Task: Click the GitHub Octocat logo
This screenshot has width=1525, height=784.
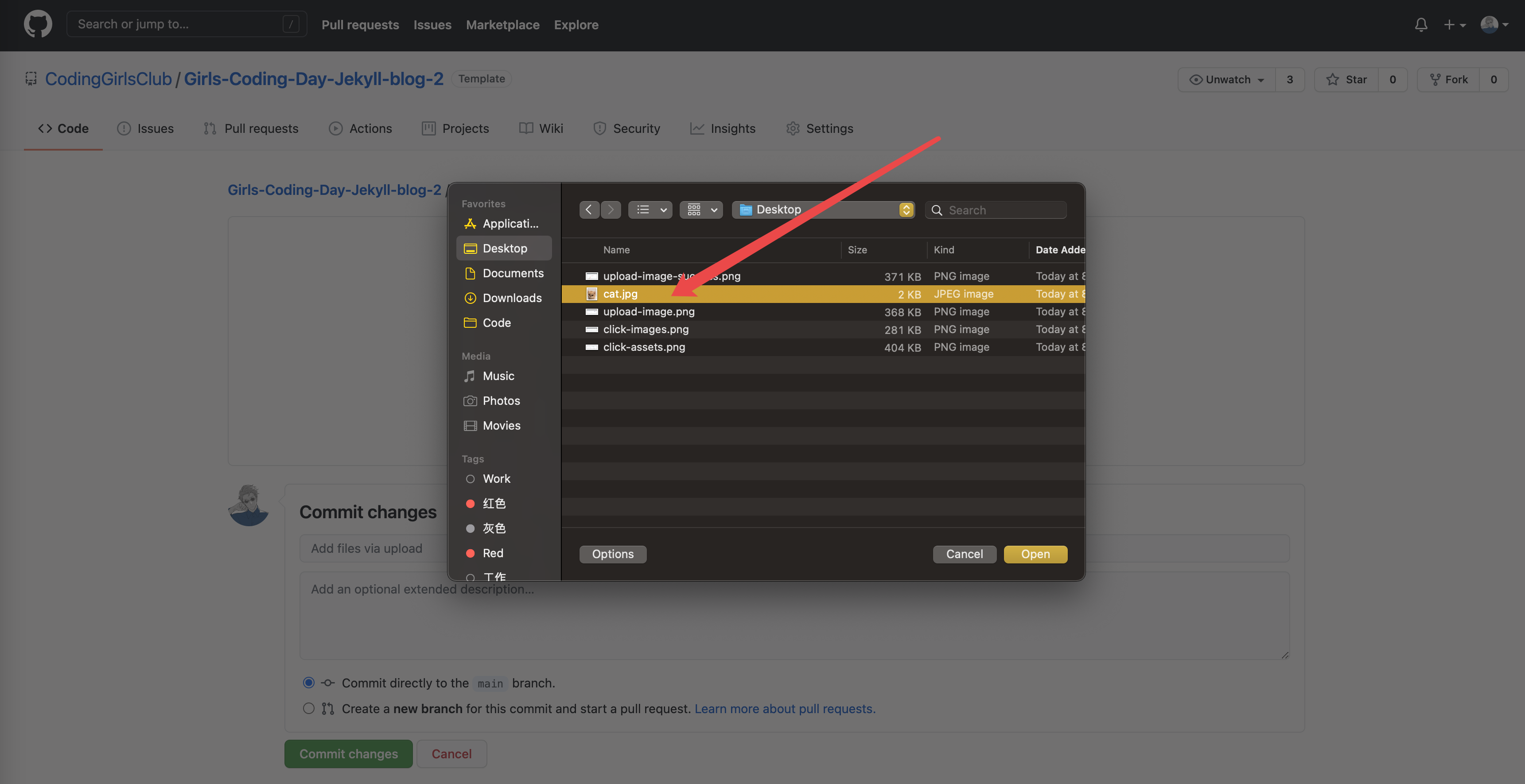Action: click(x=38, y=24)
